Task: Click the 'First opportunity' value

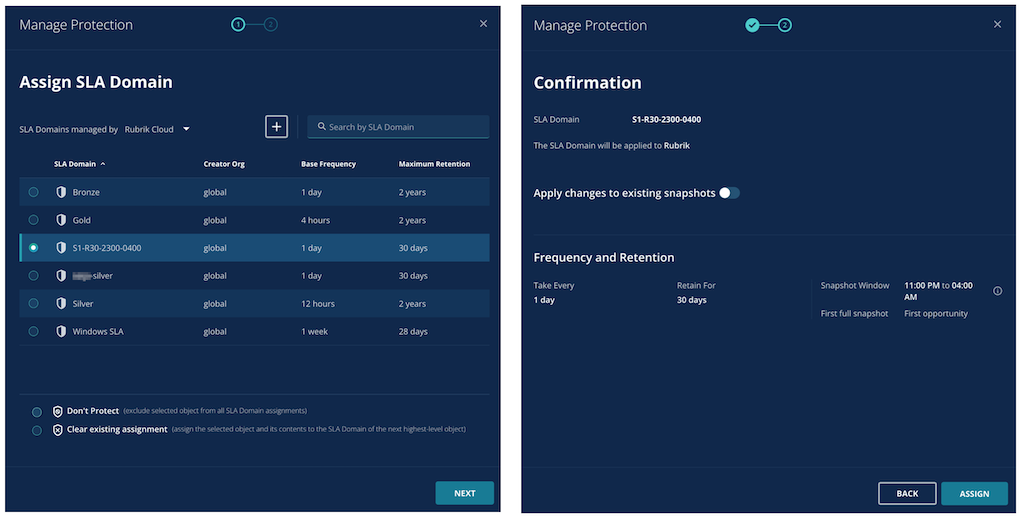Action: point(936,314)
